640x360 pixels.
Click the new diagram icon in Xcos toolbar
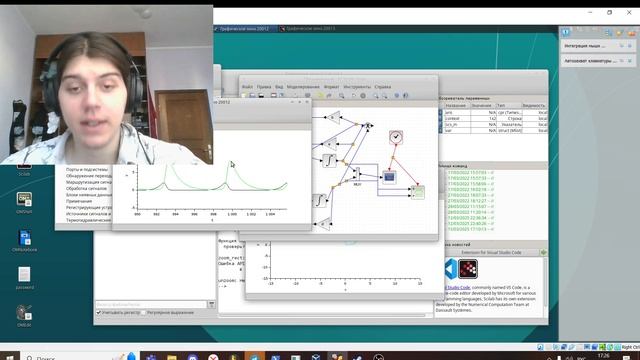[x=244, y=96]
